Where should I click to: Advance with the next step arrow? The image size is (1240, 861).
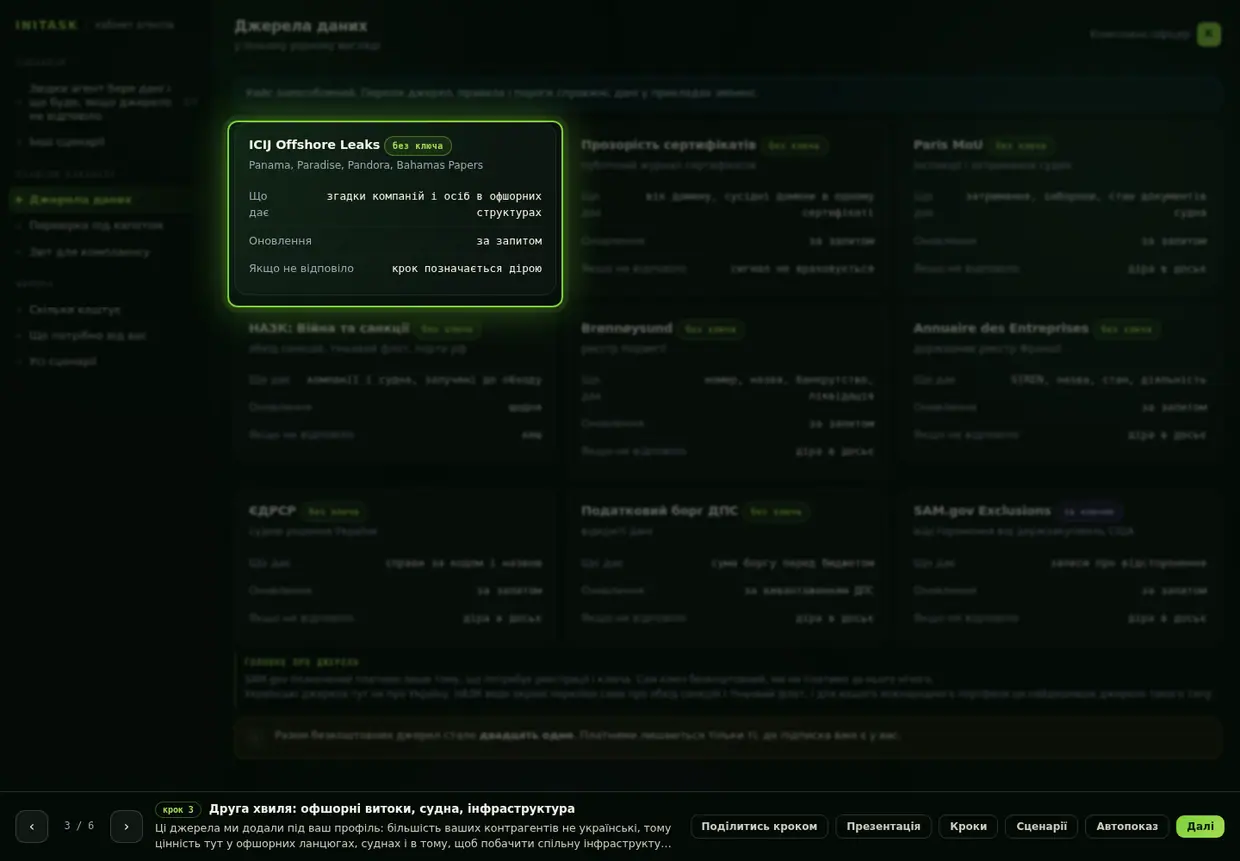[x=126, y=826]
